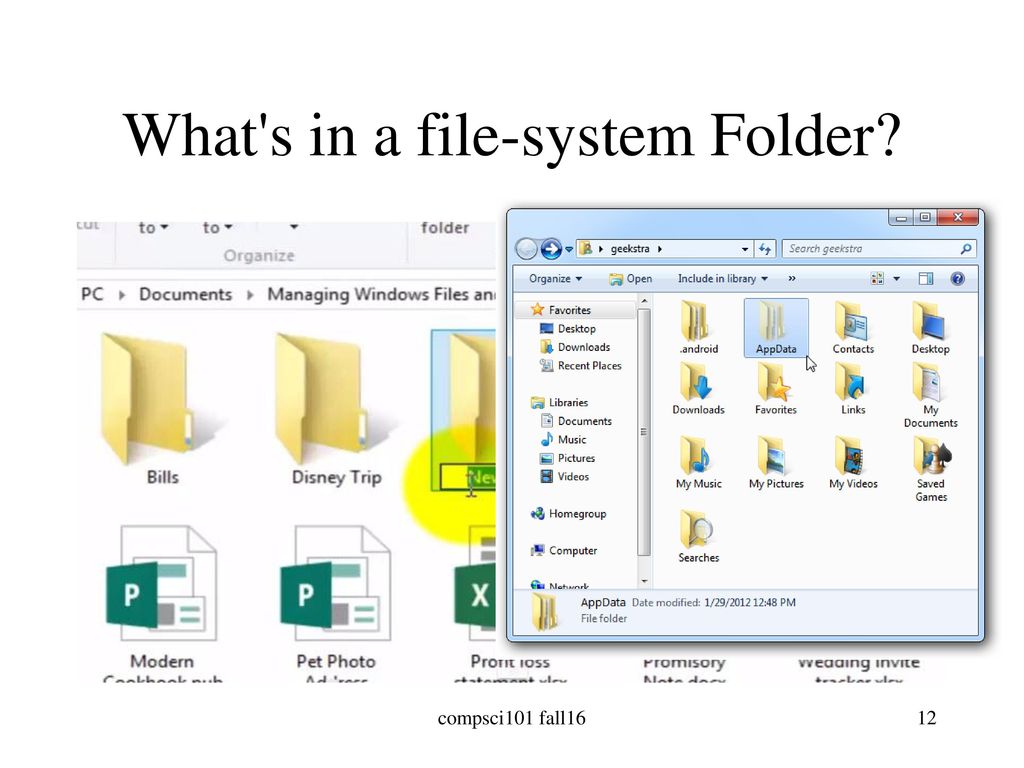Open the Organize dropdown menu
The image size is (1024, 768).
(x=555, y=279)
